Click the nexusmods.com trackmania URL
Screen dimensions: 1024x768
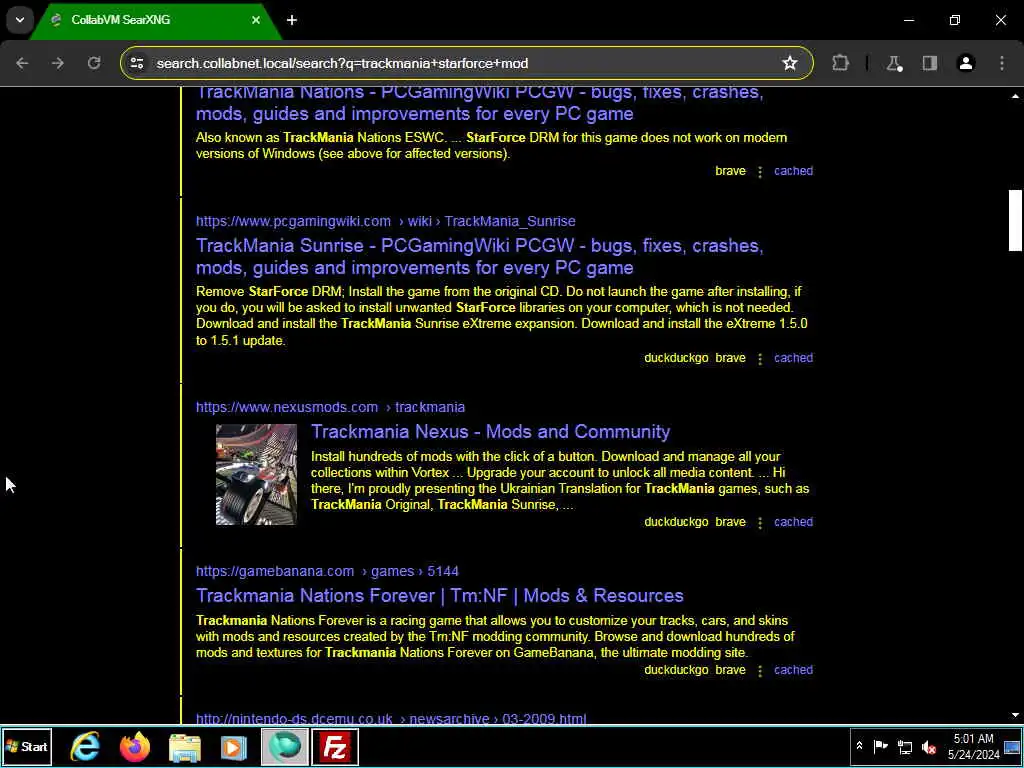click(x=330, y=408)
